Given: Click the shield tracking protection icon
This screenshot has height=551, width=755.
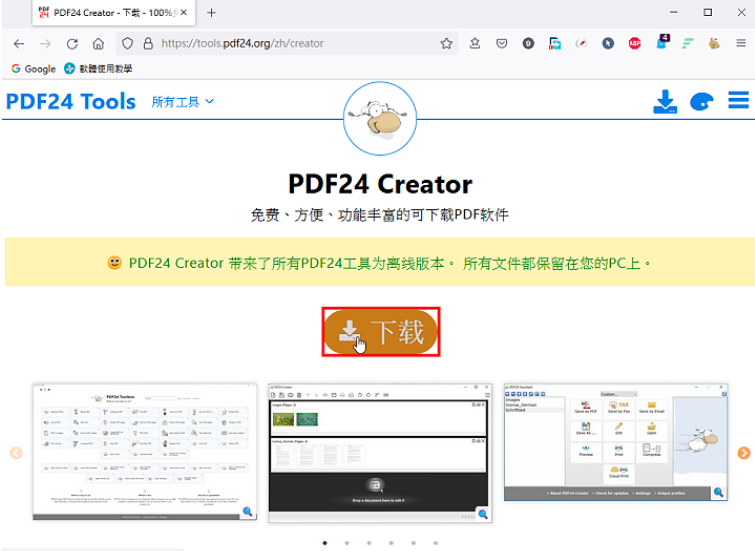Looking at the screenshot, I should 127,44.
